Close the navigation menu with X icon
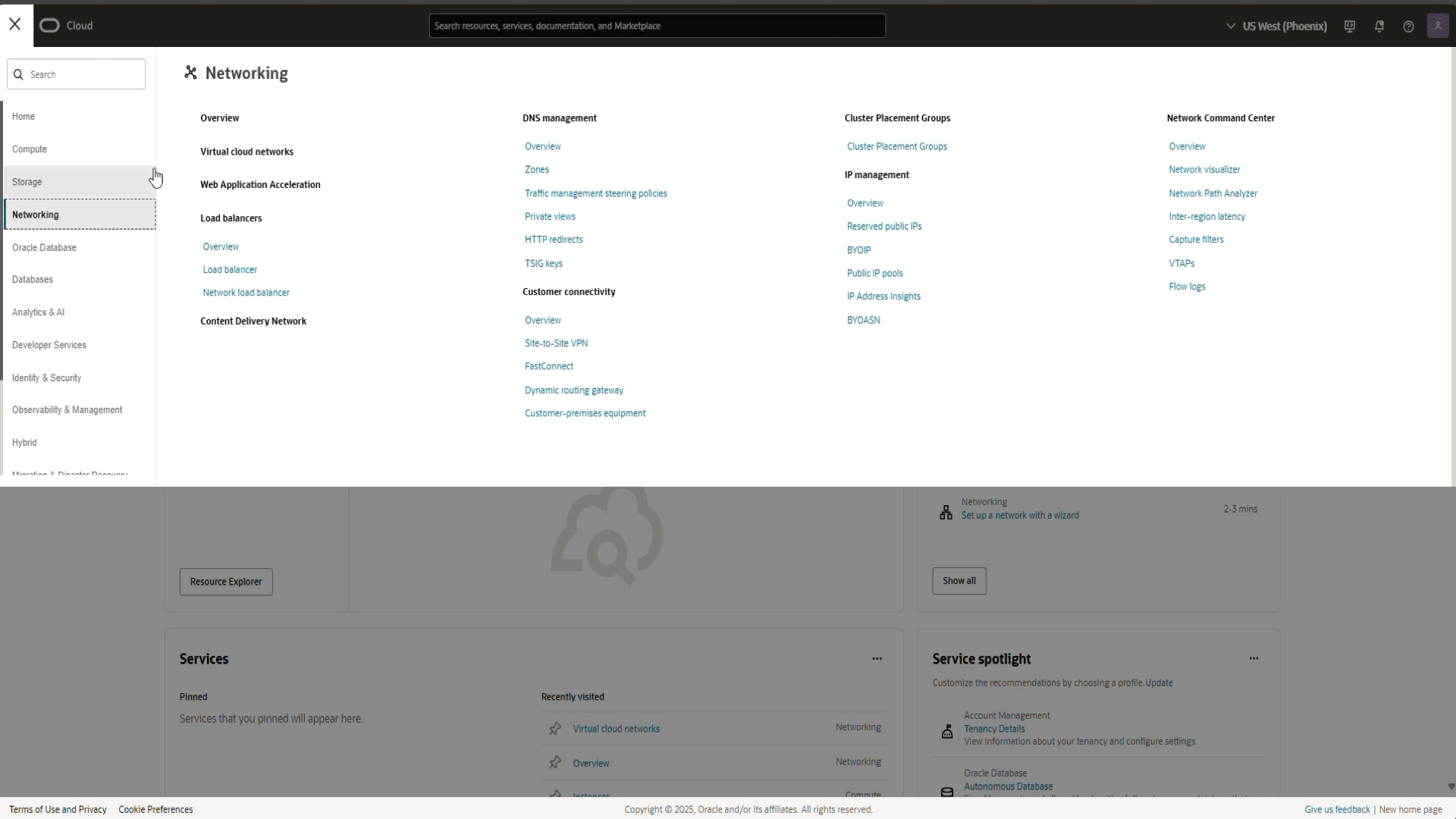Screen dimensions: 1456x819 point(15,24)
